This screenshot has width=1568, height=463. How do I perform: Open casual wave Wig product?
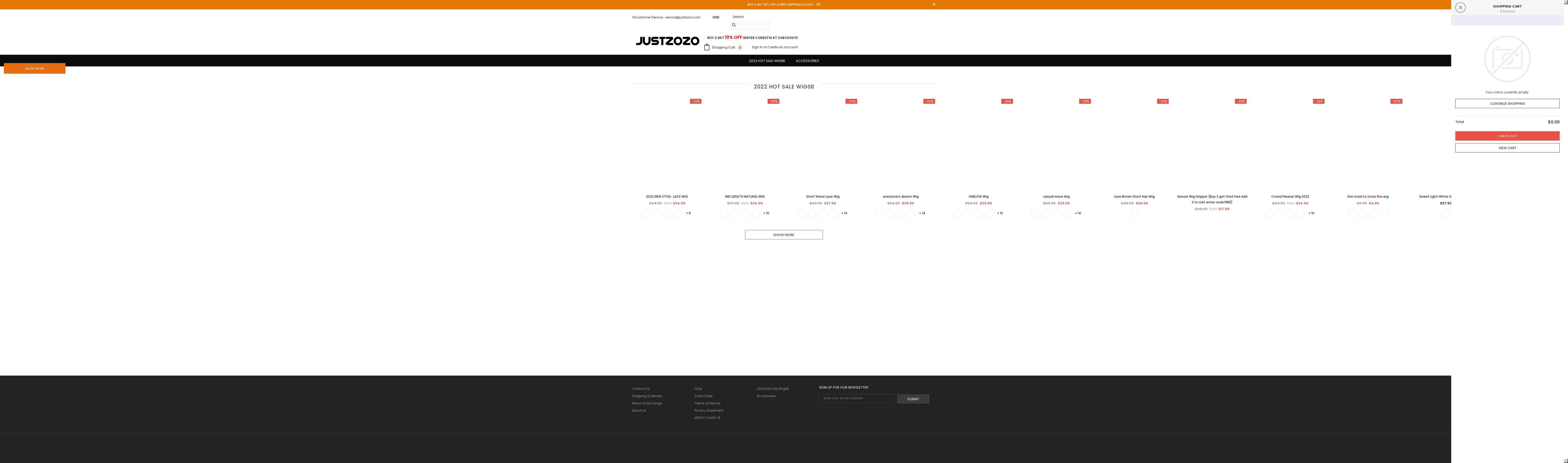click(1056, 196)
